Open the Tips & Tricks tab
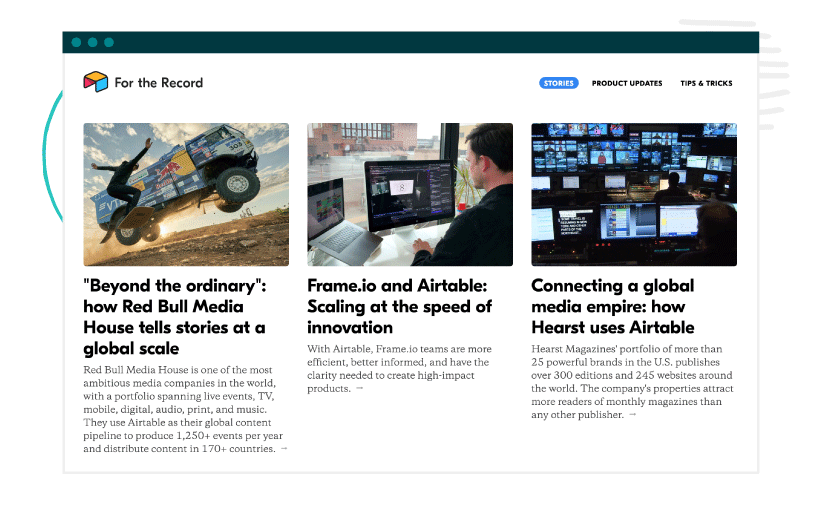Screen dimensions: 820x509 click(x=706, y=83)
